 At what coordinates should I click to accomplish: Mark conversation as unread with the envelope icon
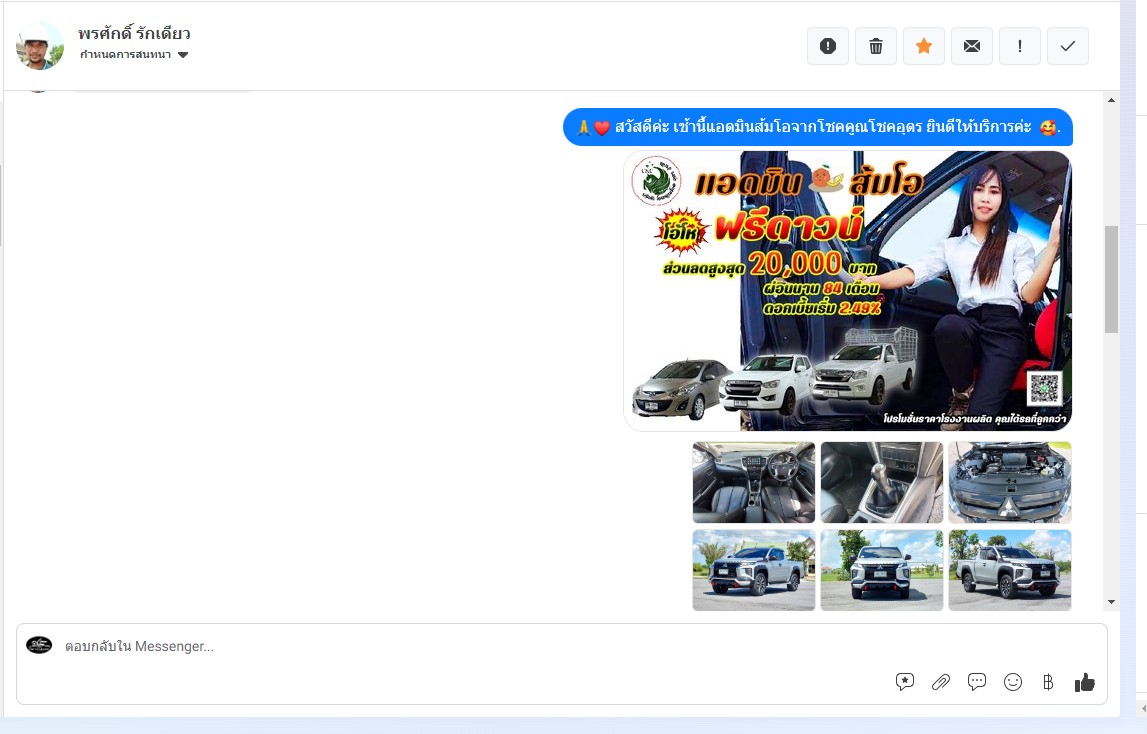click(971, 46)
